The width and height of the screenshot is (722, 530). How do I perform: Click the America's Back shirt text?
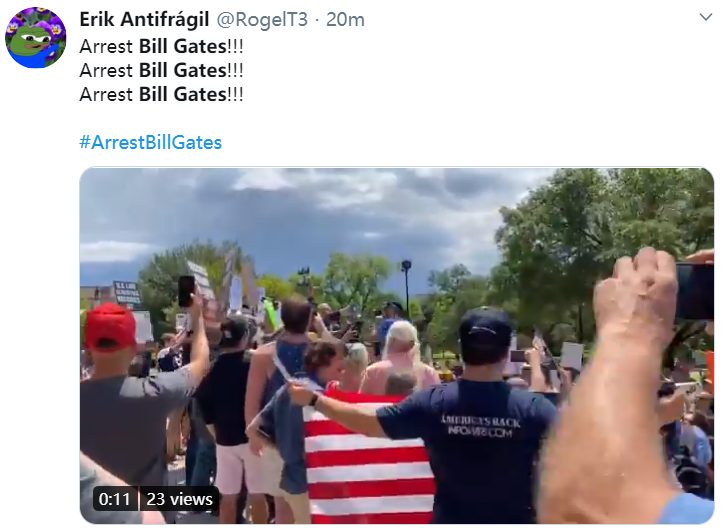click(x=481, y=426)
